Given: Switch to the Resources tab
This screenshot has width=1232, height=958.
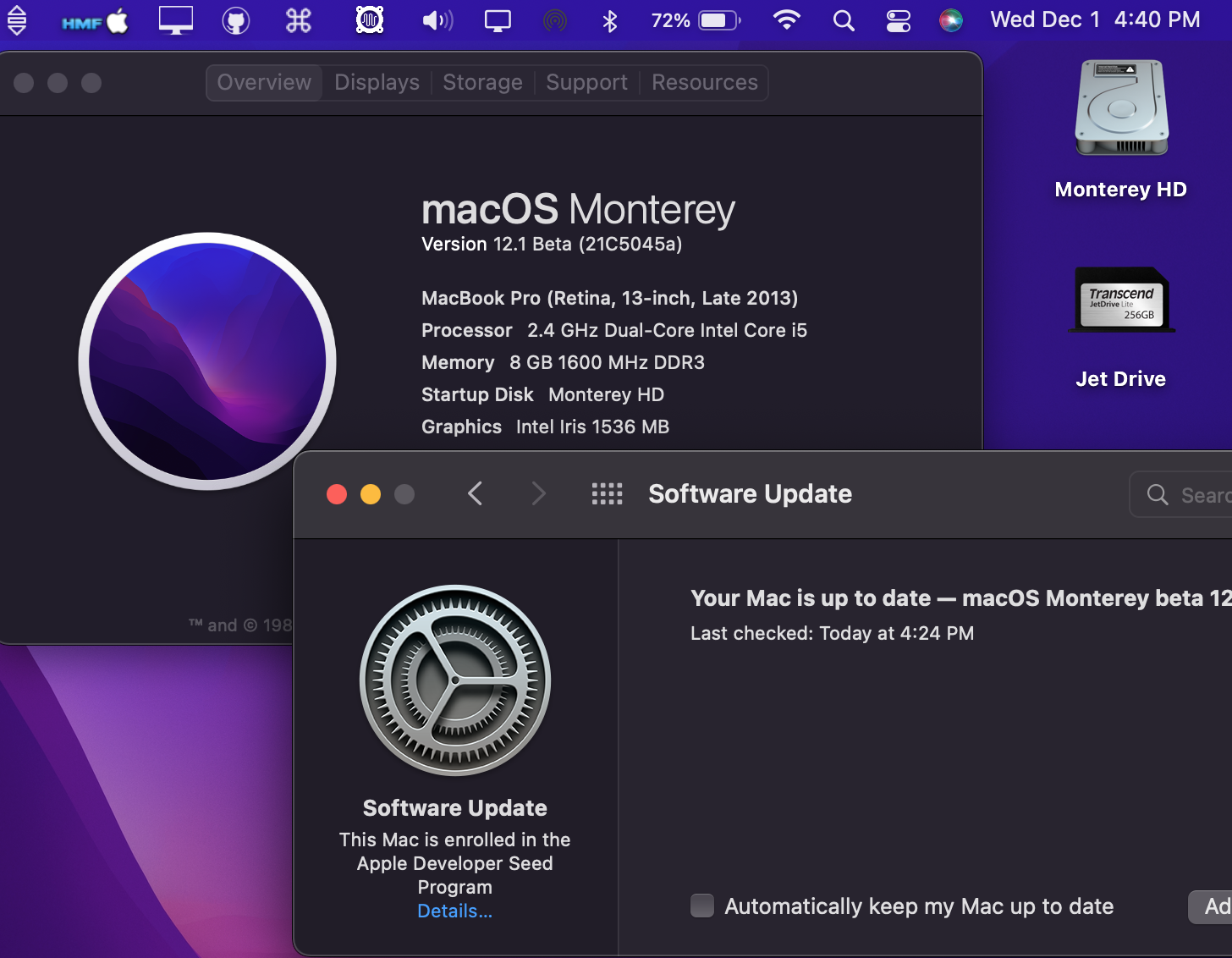Looking at the screenshot, I should point(704,83).
